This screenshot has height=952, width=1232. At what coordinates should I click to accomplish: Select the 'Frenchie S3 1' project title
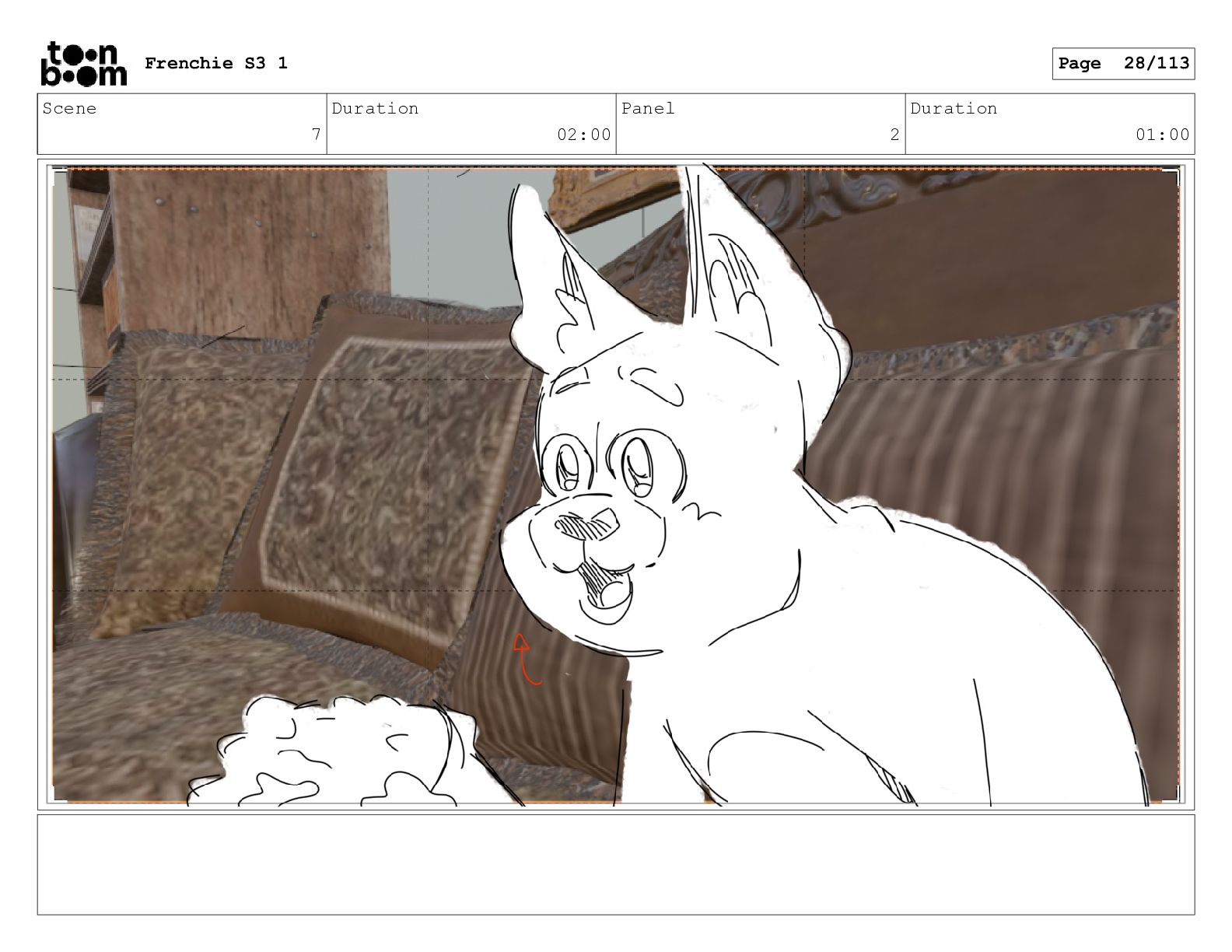(216, 63)
